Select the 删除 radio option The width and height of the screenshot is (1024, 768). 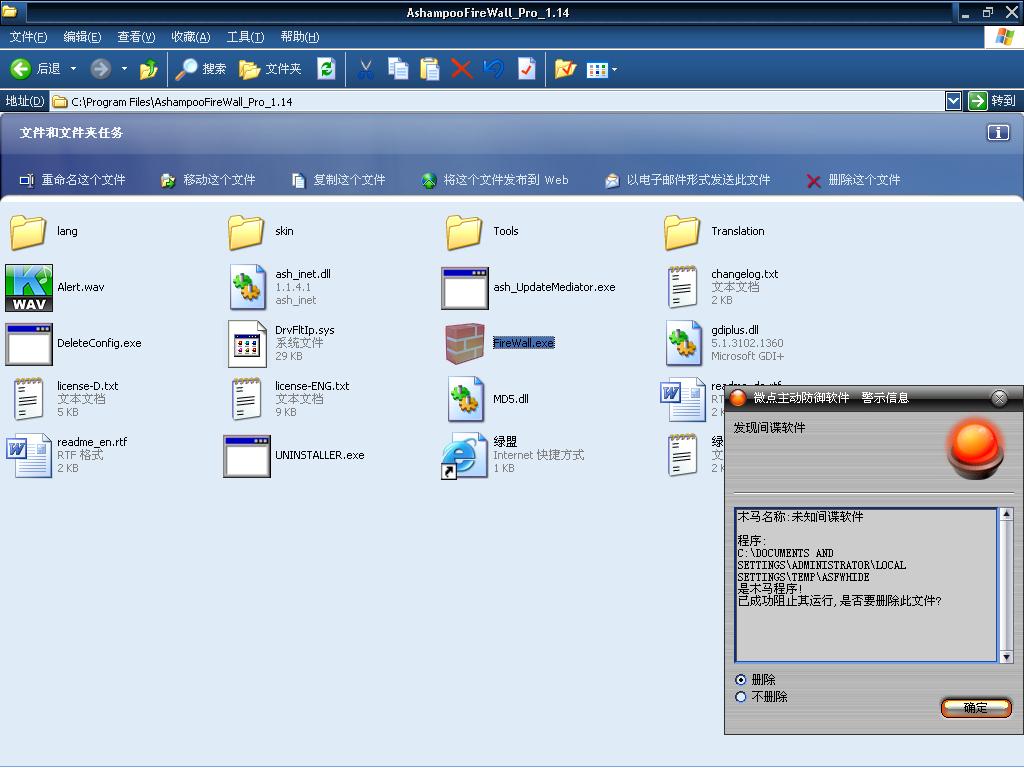pos(741,680)
